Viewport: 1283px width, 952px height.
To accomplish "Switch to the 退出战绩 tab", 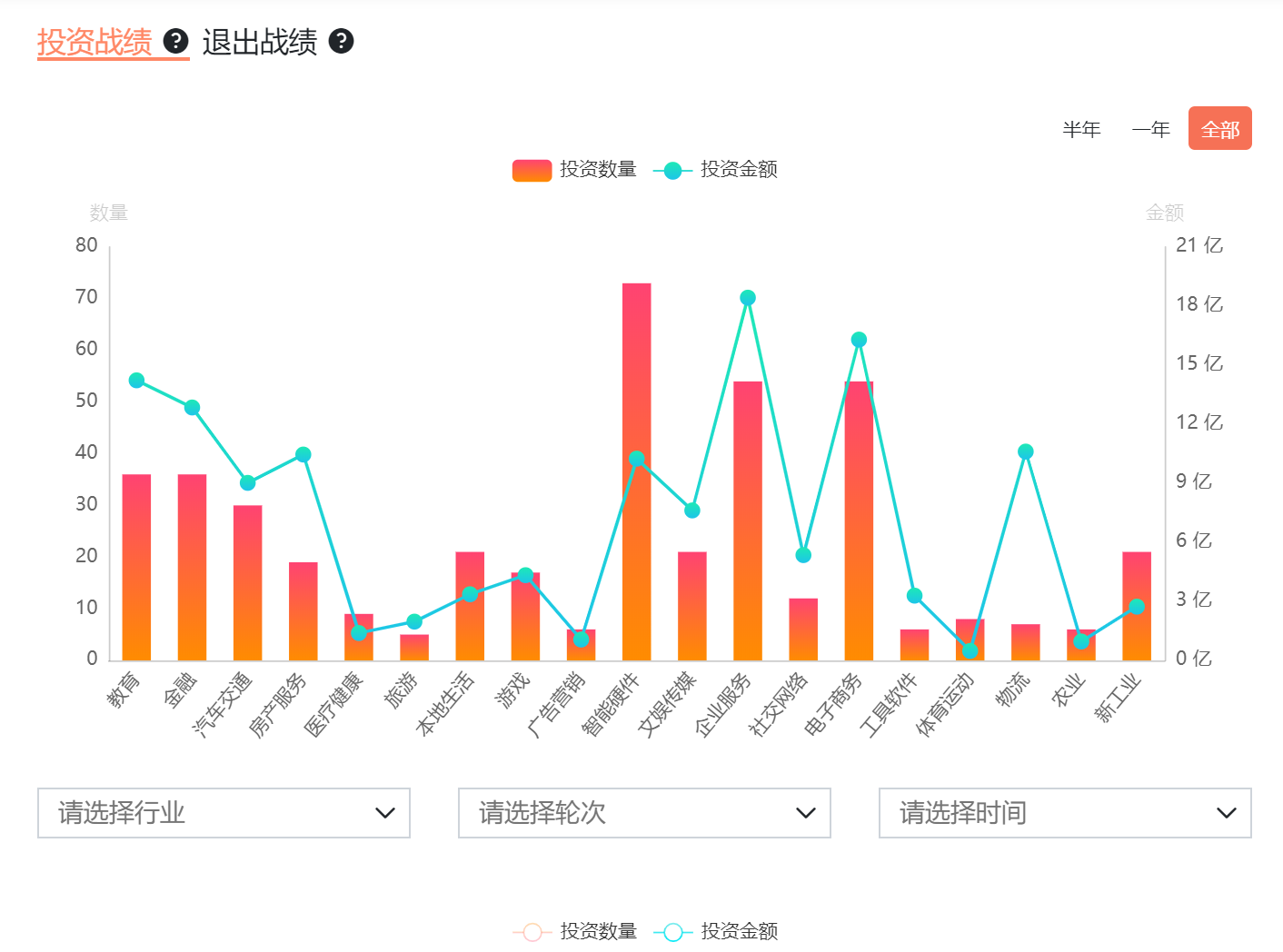I will 260,42.
